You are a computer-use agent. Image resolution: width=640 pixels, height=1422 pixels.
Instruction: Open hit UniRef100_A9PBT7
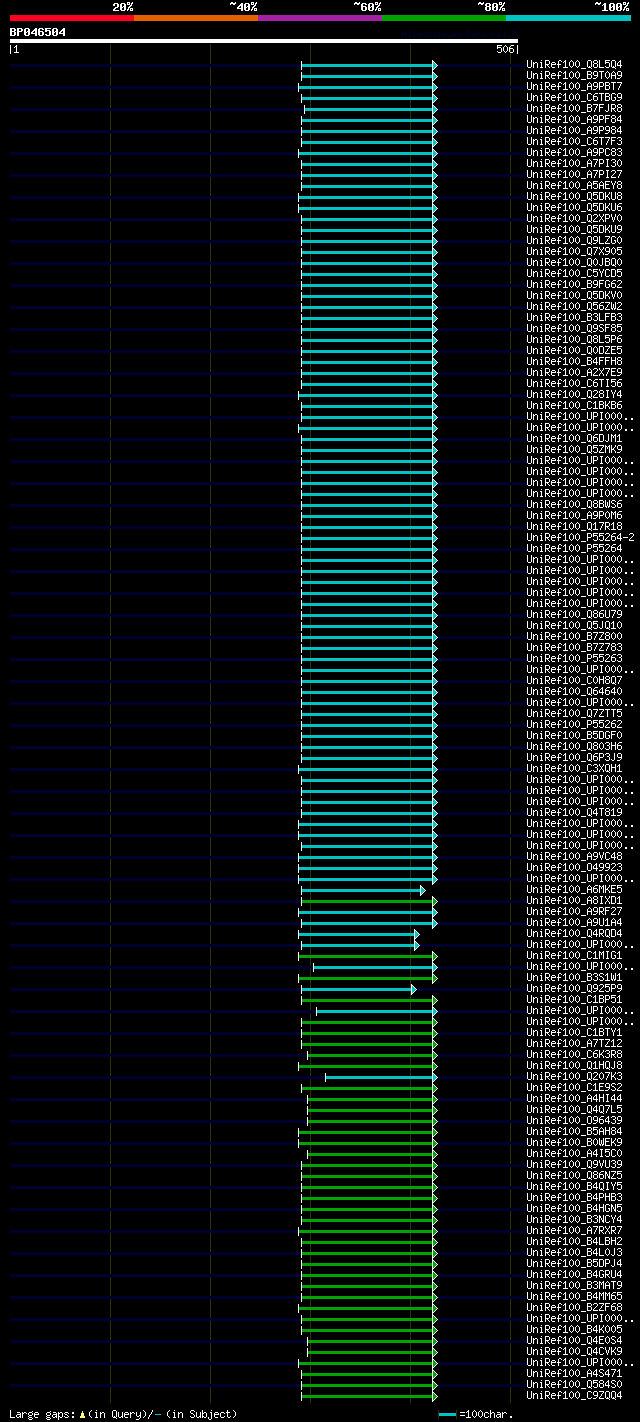pyautogui.click(x=574, y=86)
